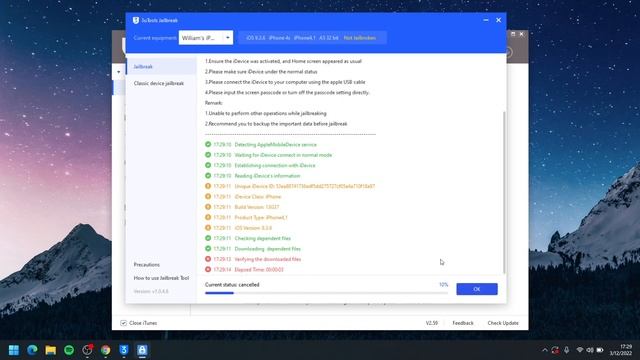Open the Precautions link

pos(147,264)
